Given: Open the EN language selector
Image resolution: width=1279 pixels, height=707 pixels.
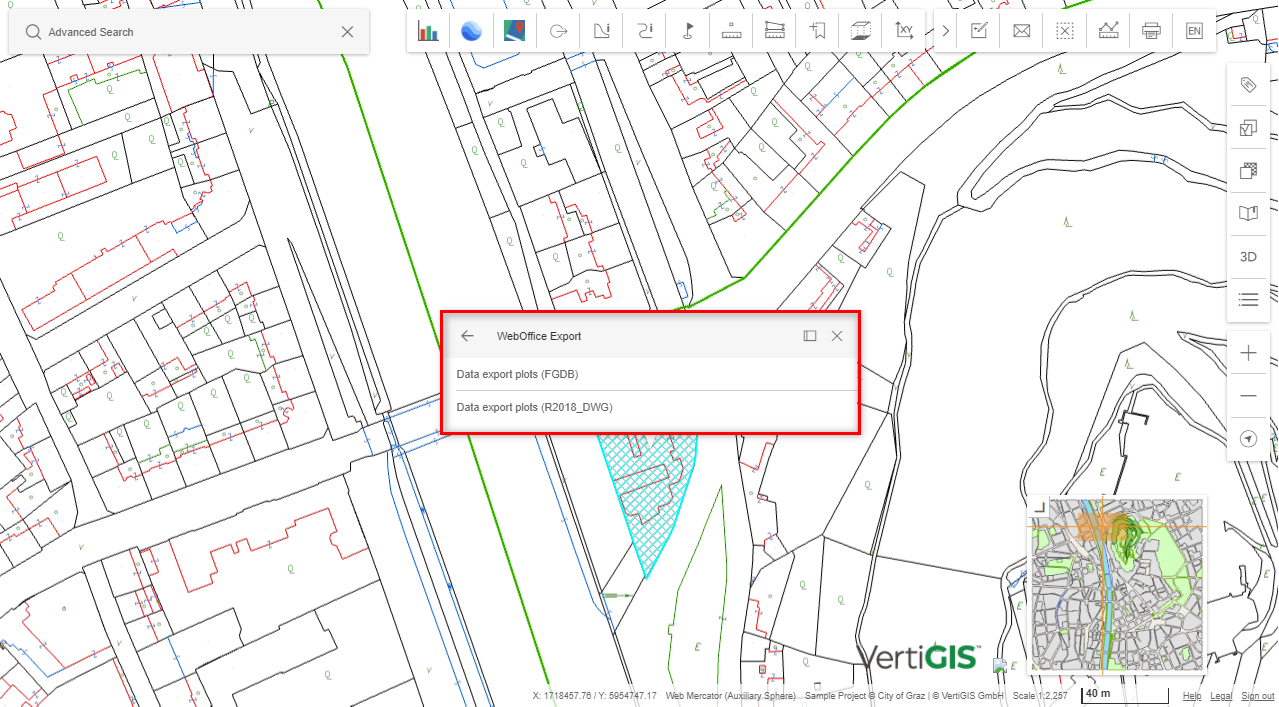Looking at the screenshot, I should (1194, 30).
